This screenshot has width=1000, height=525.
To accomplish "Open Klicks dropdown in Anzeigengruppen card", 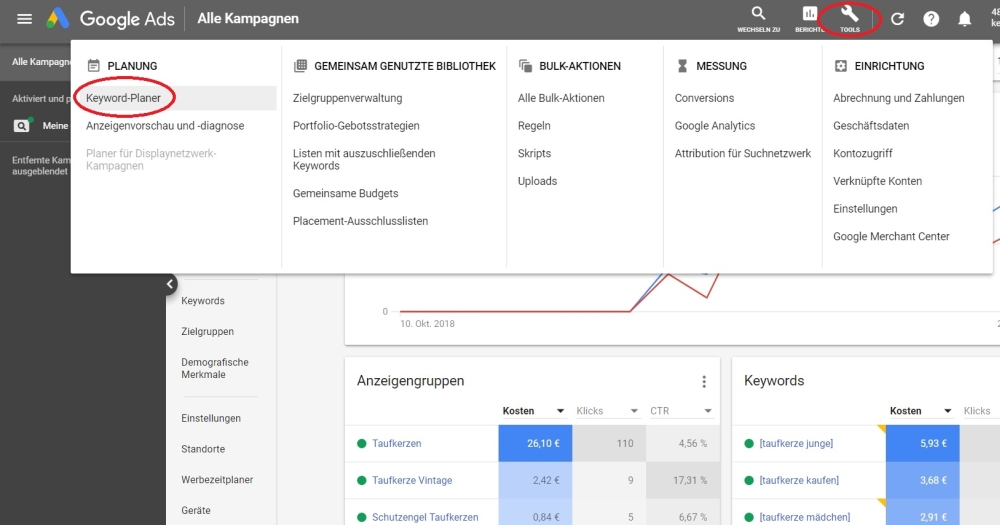I will [x=607, y=411].
